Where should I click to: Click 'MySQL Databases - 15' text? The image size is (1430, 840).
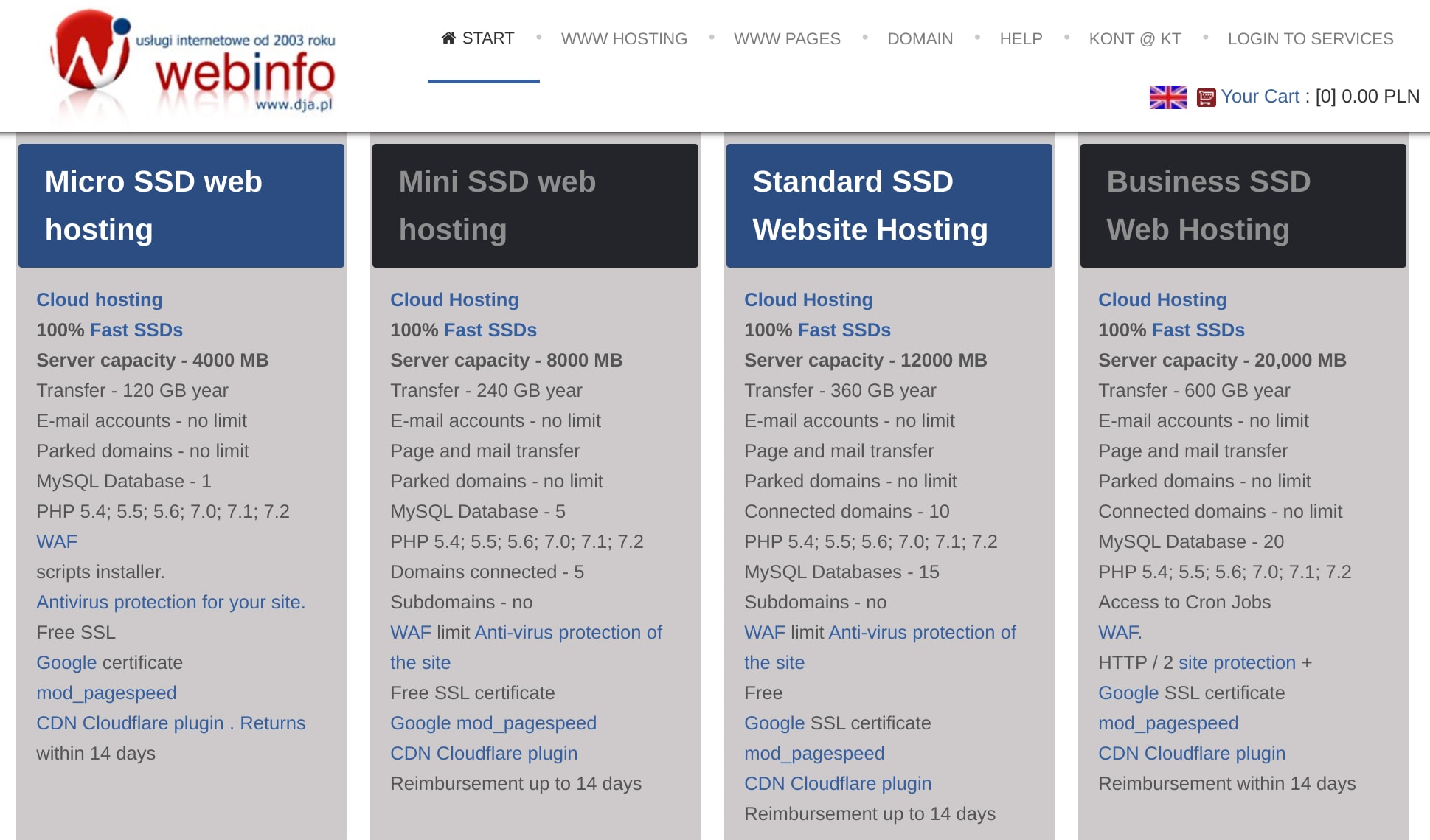pyautogui.click(x=842, y=572)
